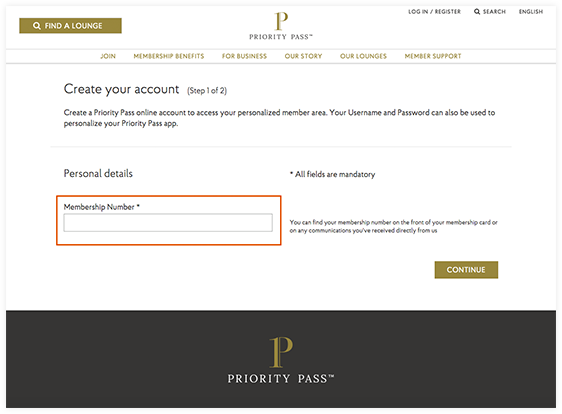The image size is (562, 414).
Task: Focus the Membership Number input field
Action: click(x=168, y=223)
